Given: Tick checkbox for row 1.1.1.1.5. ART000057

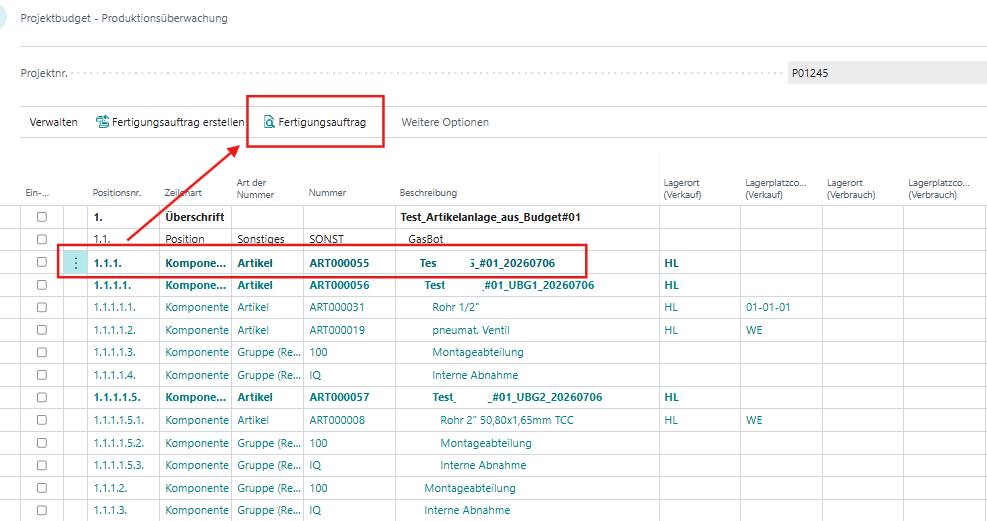Looking at the screenshot, I should point(42,397).
